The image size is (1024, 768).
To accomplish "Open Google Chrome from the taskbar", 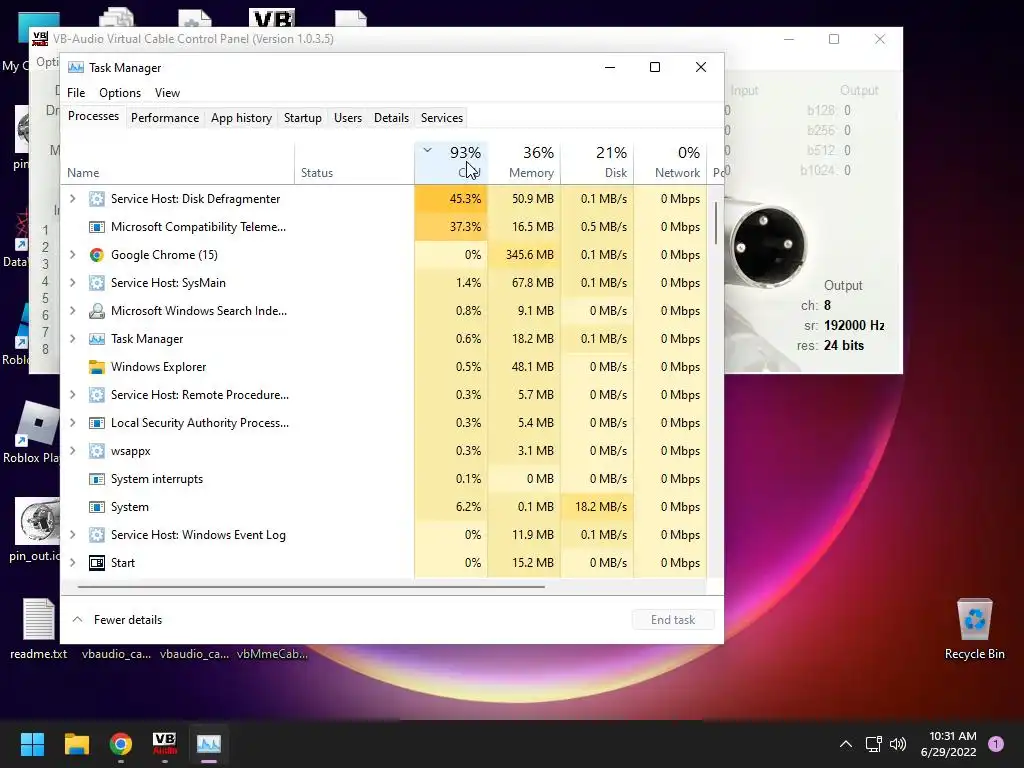I will coord(120,744).
